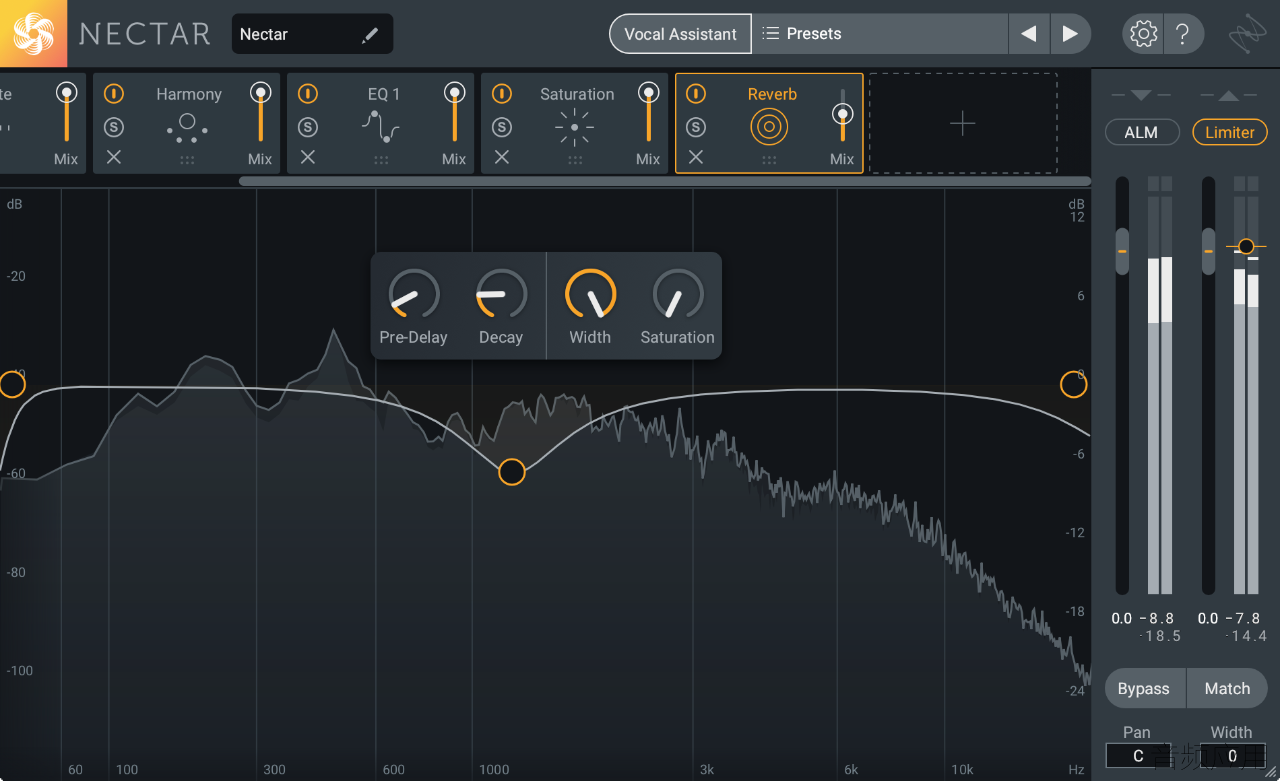Image resolution: width=1280 pixels, height=781 pixels.
Task: Remove the Reverb module
Action: coord(696,157)
